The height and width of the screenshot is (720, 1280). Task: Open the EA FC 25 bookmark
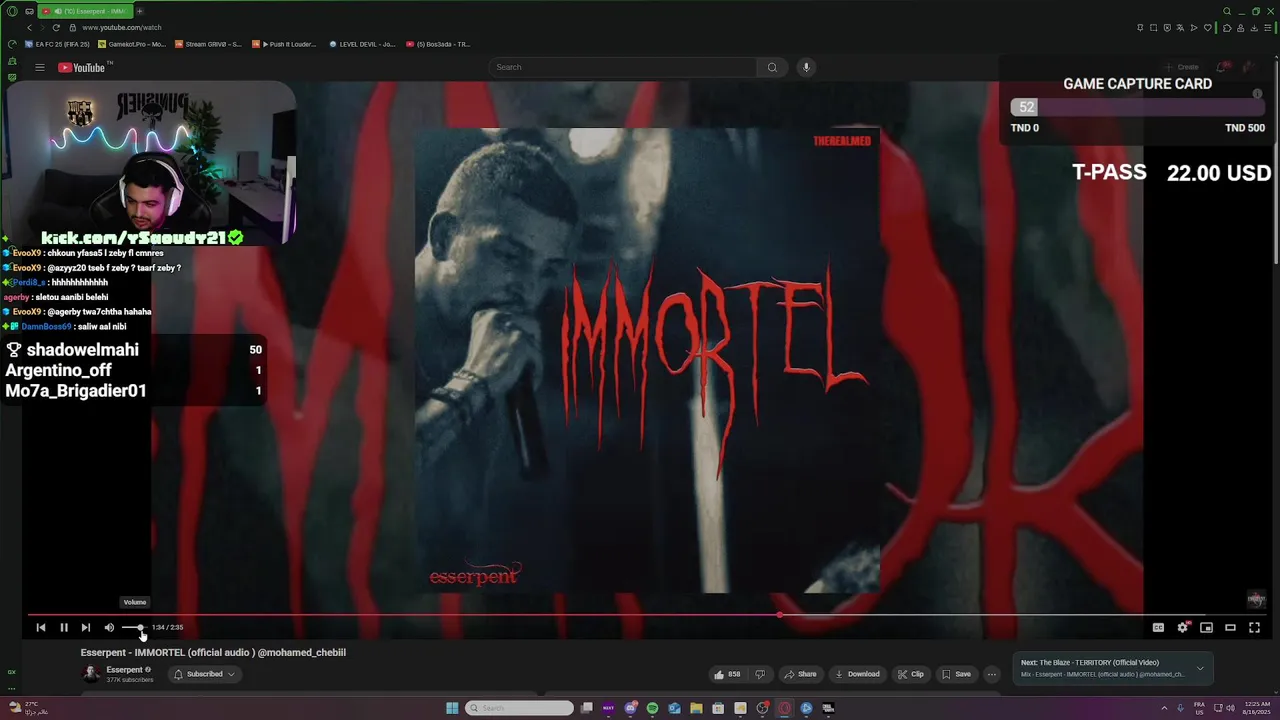[x=58, y=44]
